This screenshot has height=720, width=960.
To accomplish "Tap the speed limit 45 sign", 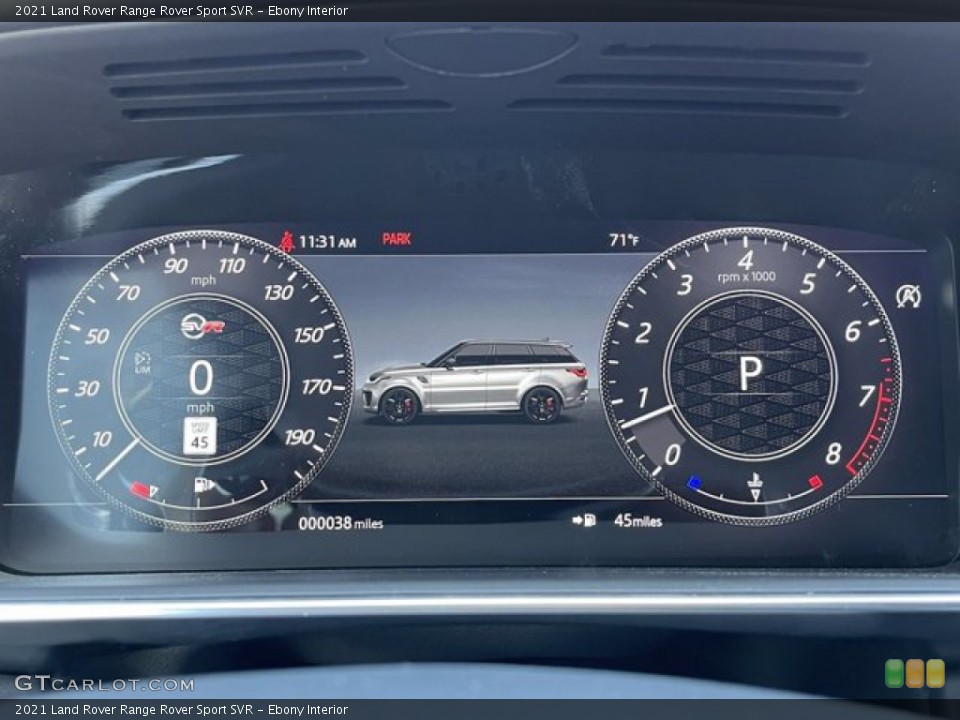I will pos(200,436).
